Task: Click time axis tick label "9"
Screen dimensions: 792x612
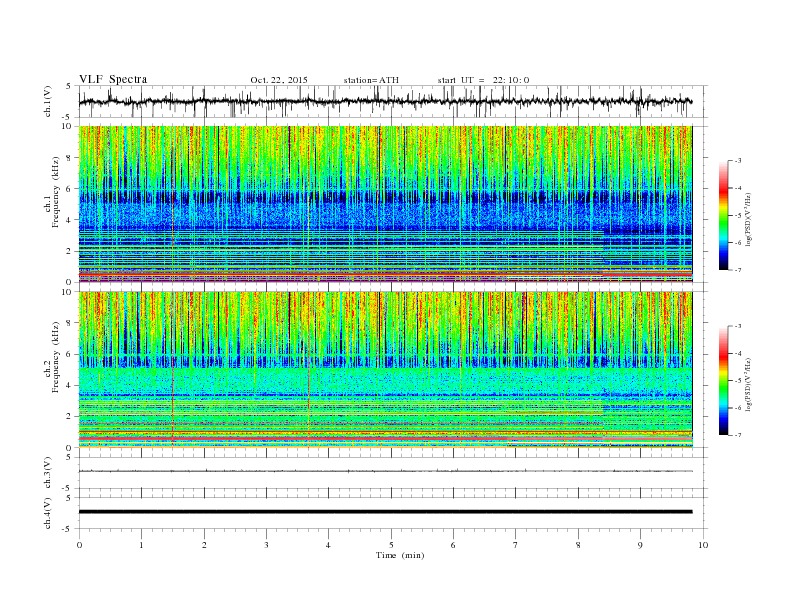Action: coord(640,545)
